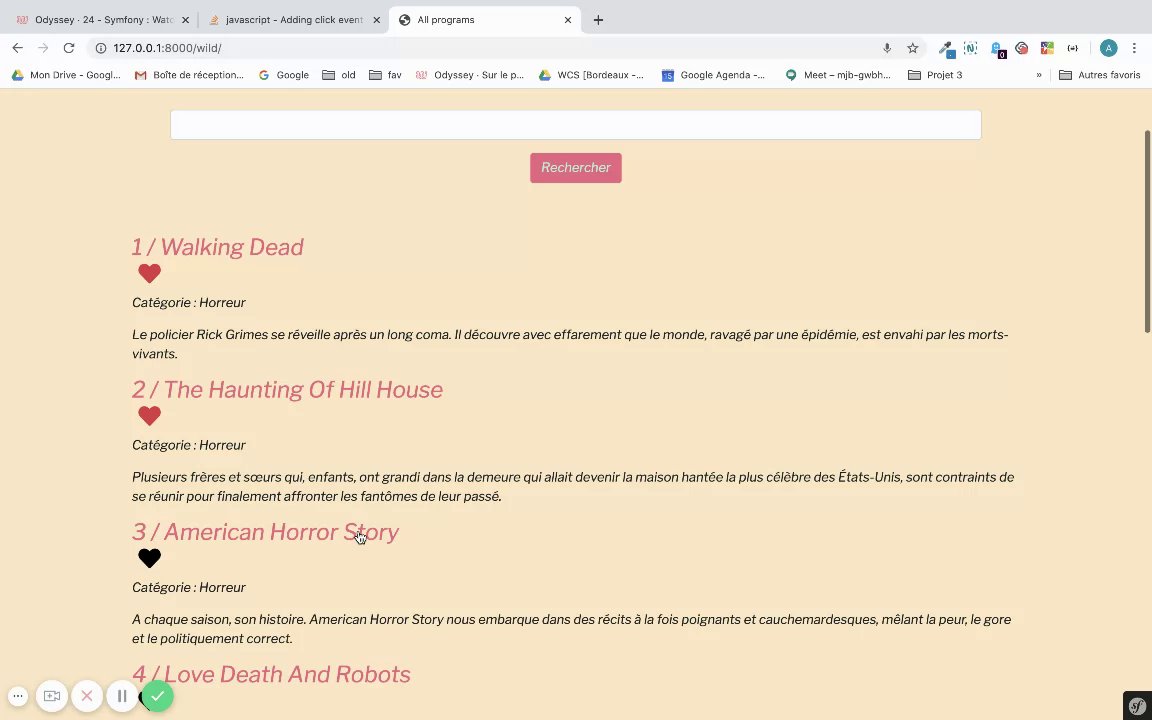Open WCS Bordeaux bookmark
Image resolution: width=1152 pixels, height=720 pixels.
point(591,75)
